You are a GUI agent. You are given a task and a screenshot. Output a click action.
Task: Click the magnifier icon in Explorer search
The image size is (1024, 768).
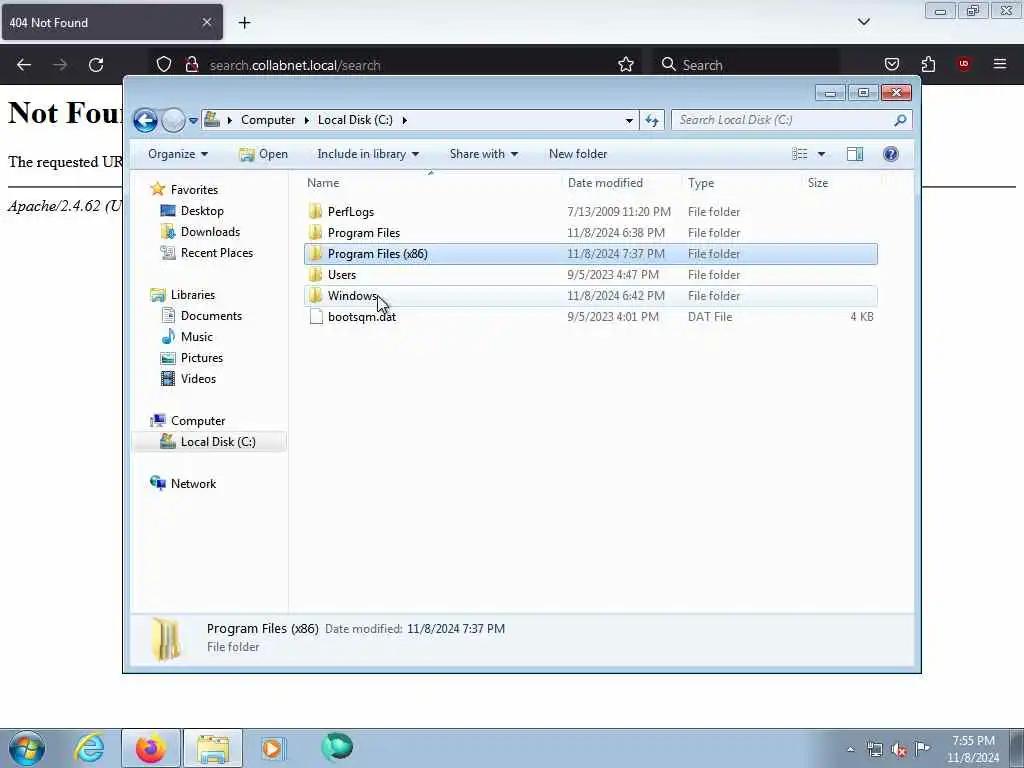point(900,120)
